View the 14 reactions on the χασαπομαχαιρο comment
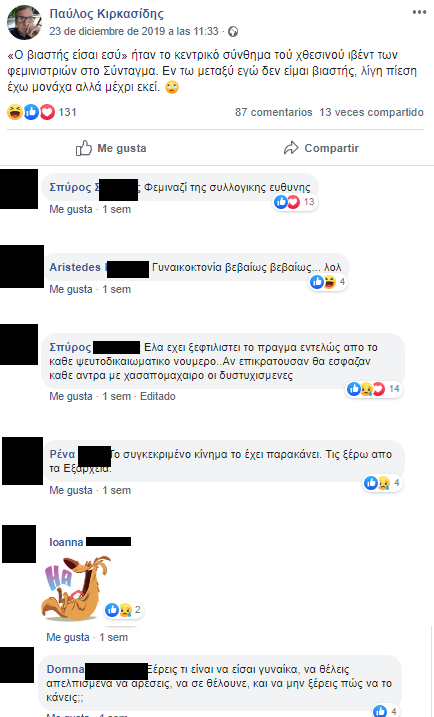Viewport: 434px width, 717px height. (374, 389)
